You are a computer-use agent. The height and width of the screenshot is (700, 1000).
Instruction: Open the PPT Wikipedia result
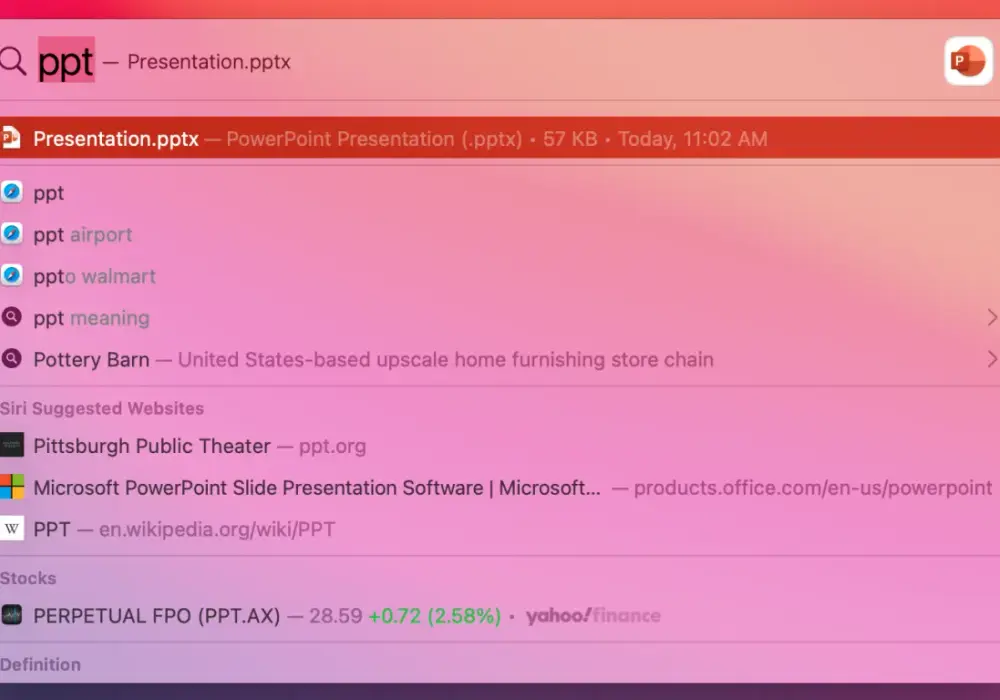click(x=500, y=529)
